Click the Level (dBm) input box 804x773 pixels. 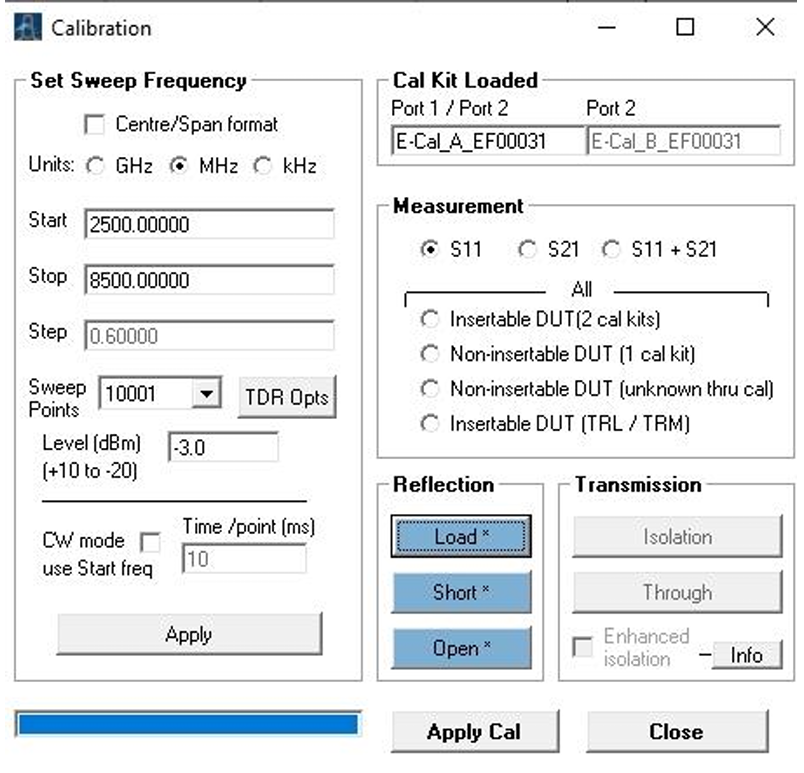click(x=223, y=448)
